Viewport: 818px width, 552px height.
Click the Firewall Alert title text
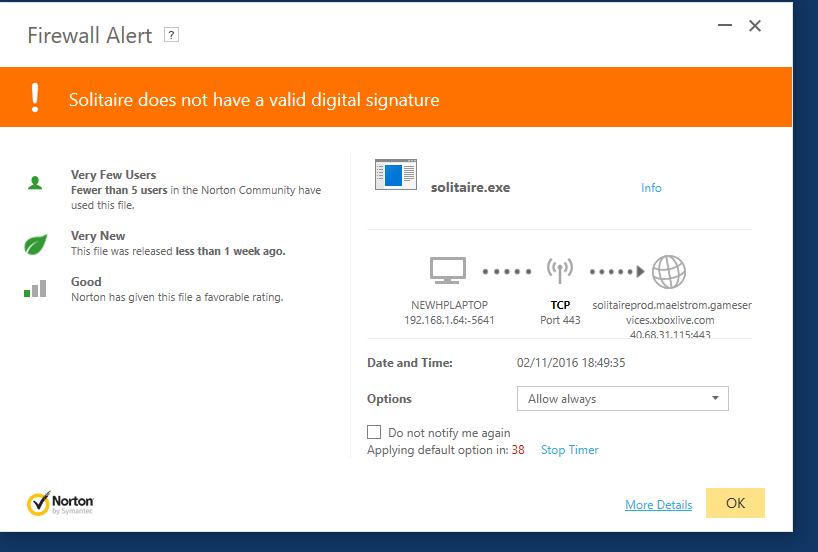click(x=90, y=35)
